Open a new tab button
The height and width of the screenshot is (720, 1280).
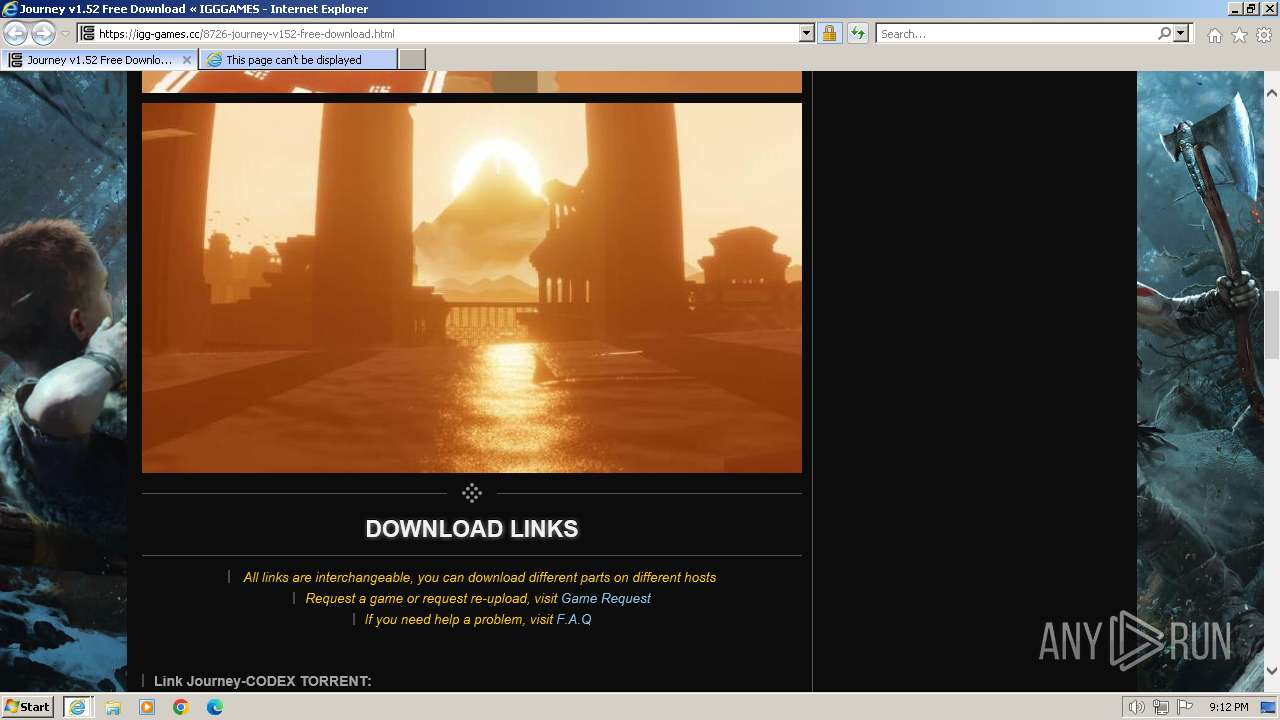pos(412,60)
